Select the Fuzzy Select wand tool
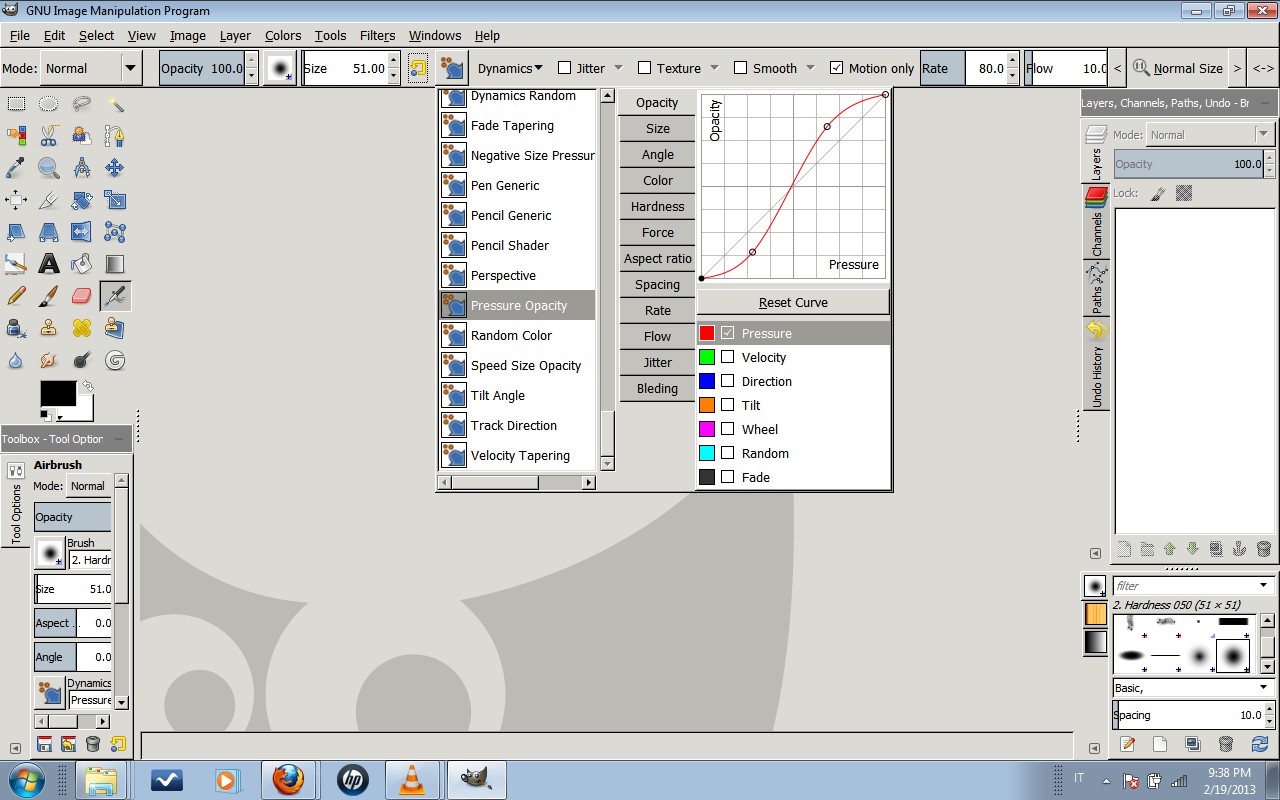This screenshot has width=1280, height=800. tap(115, 104)
